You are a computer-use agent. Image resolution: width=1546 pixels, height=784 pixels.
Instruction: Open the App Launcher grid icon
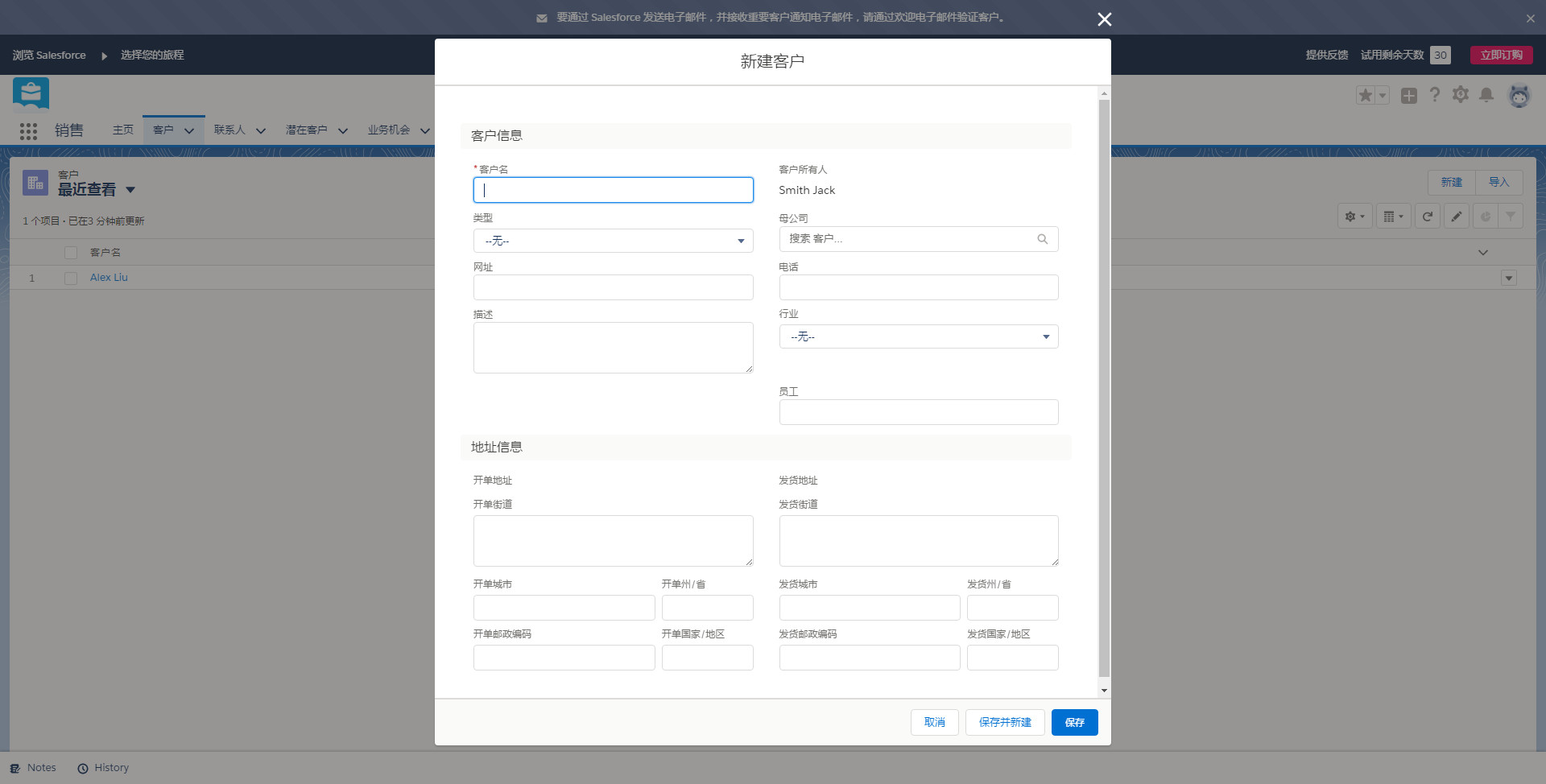tap(29, 130)
